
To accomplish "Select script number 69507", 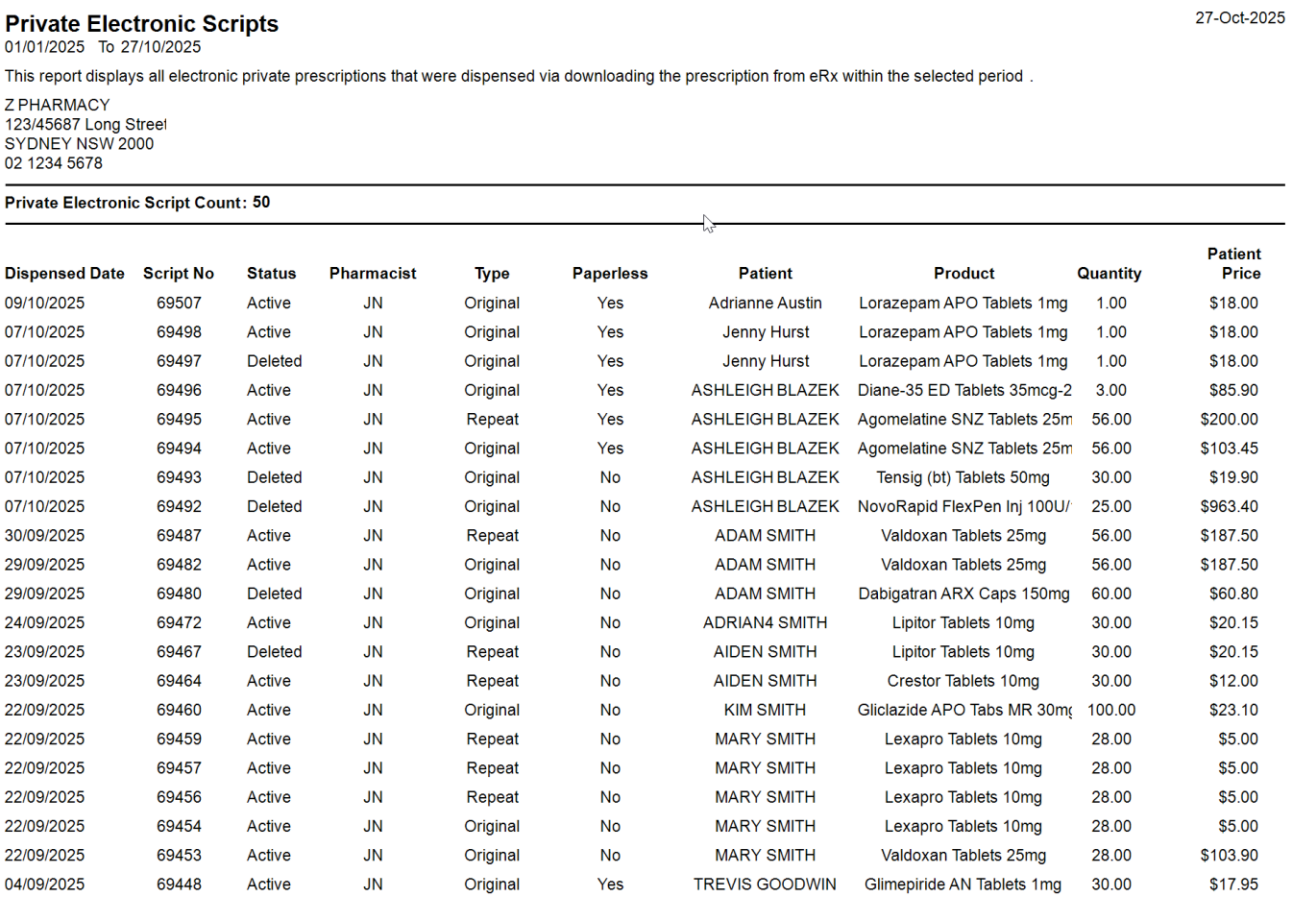I will [178, 303].
